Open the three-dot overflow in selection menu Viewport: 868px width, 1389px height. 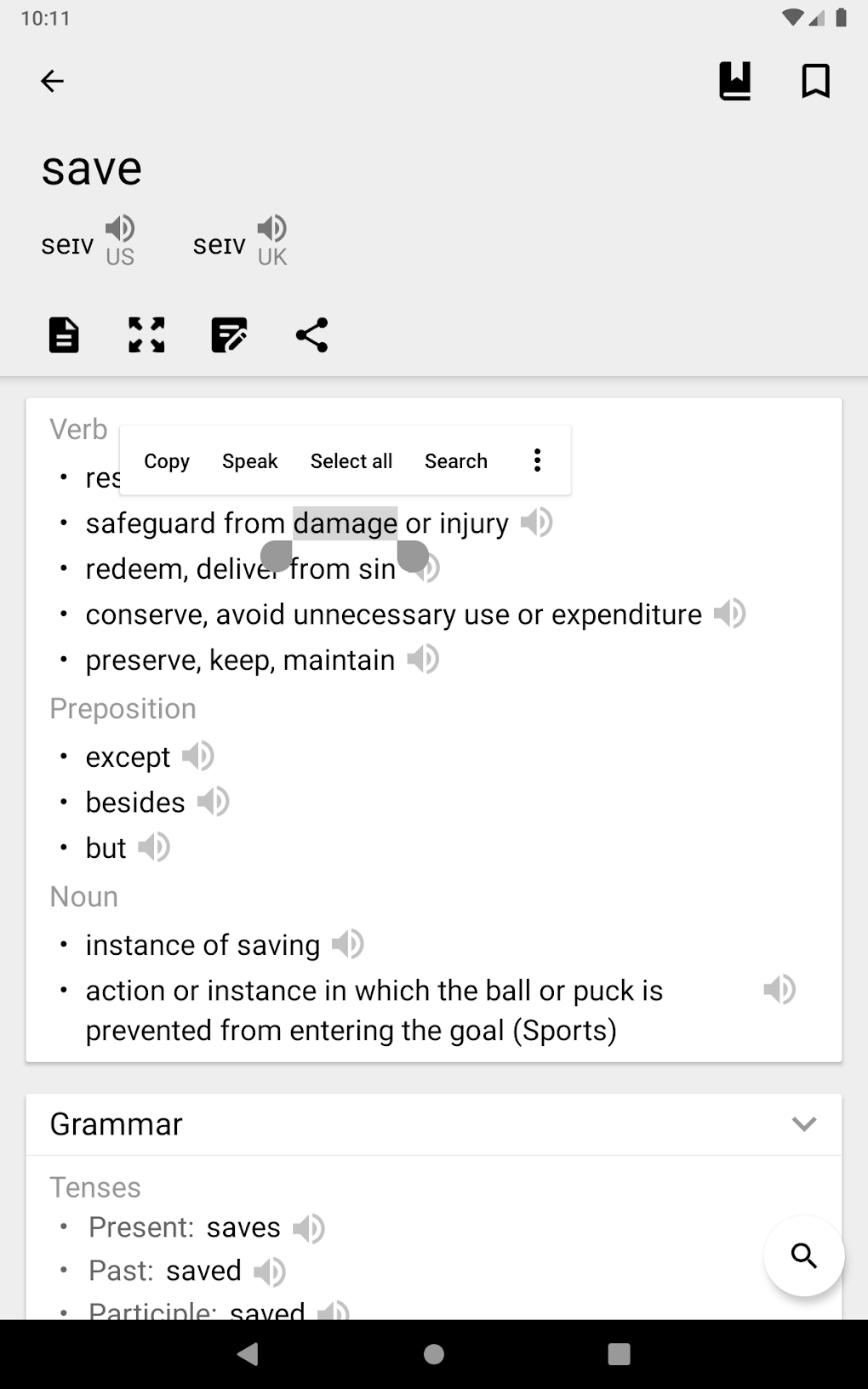pos(537,460)
